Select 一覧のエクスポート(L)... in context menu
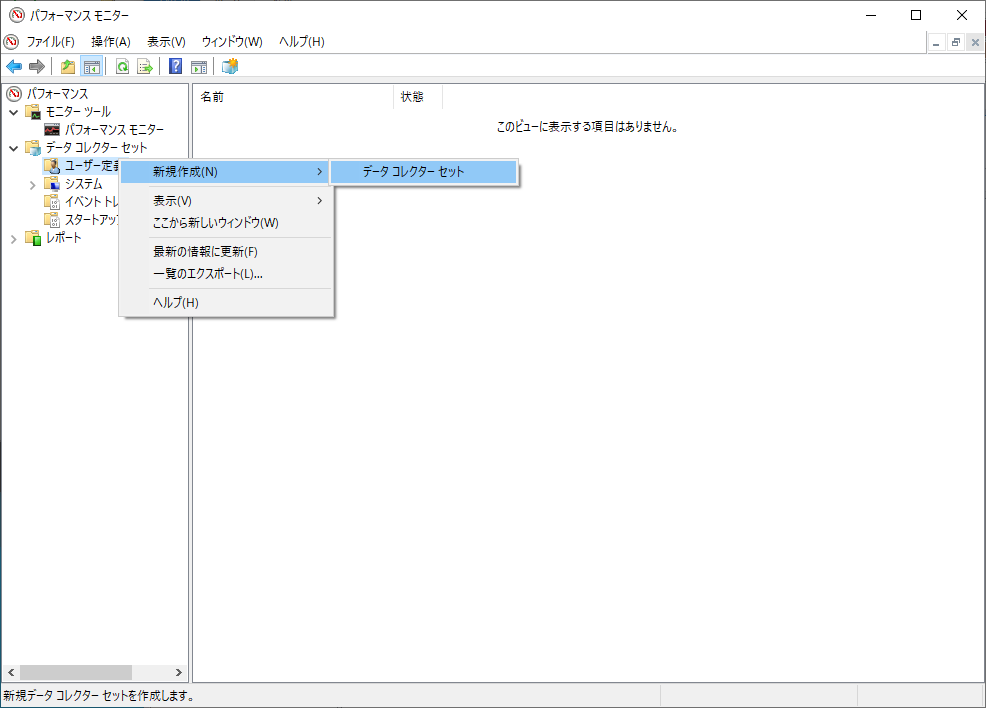This screenshot has width=986, height=708. [x=226, y=274]
